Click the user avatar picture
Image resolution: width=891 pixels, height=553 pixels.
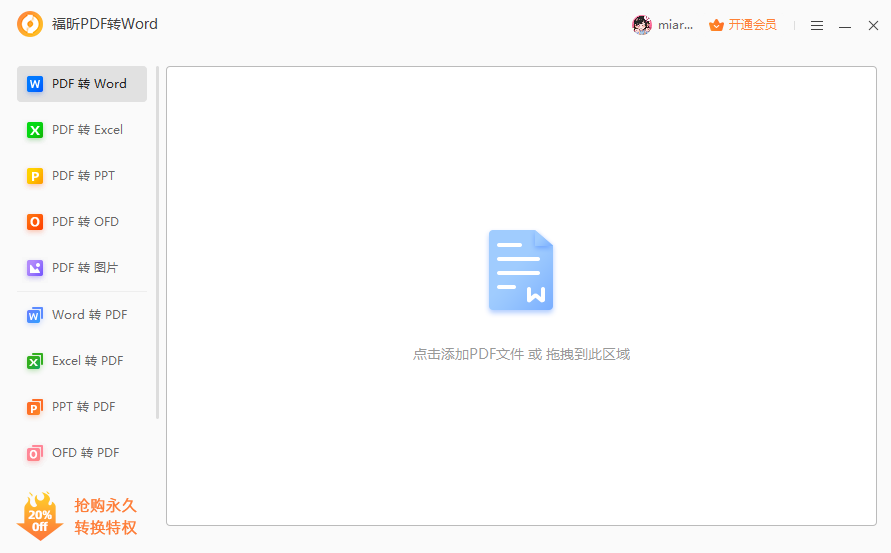point(642,25)
